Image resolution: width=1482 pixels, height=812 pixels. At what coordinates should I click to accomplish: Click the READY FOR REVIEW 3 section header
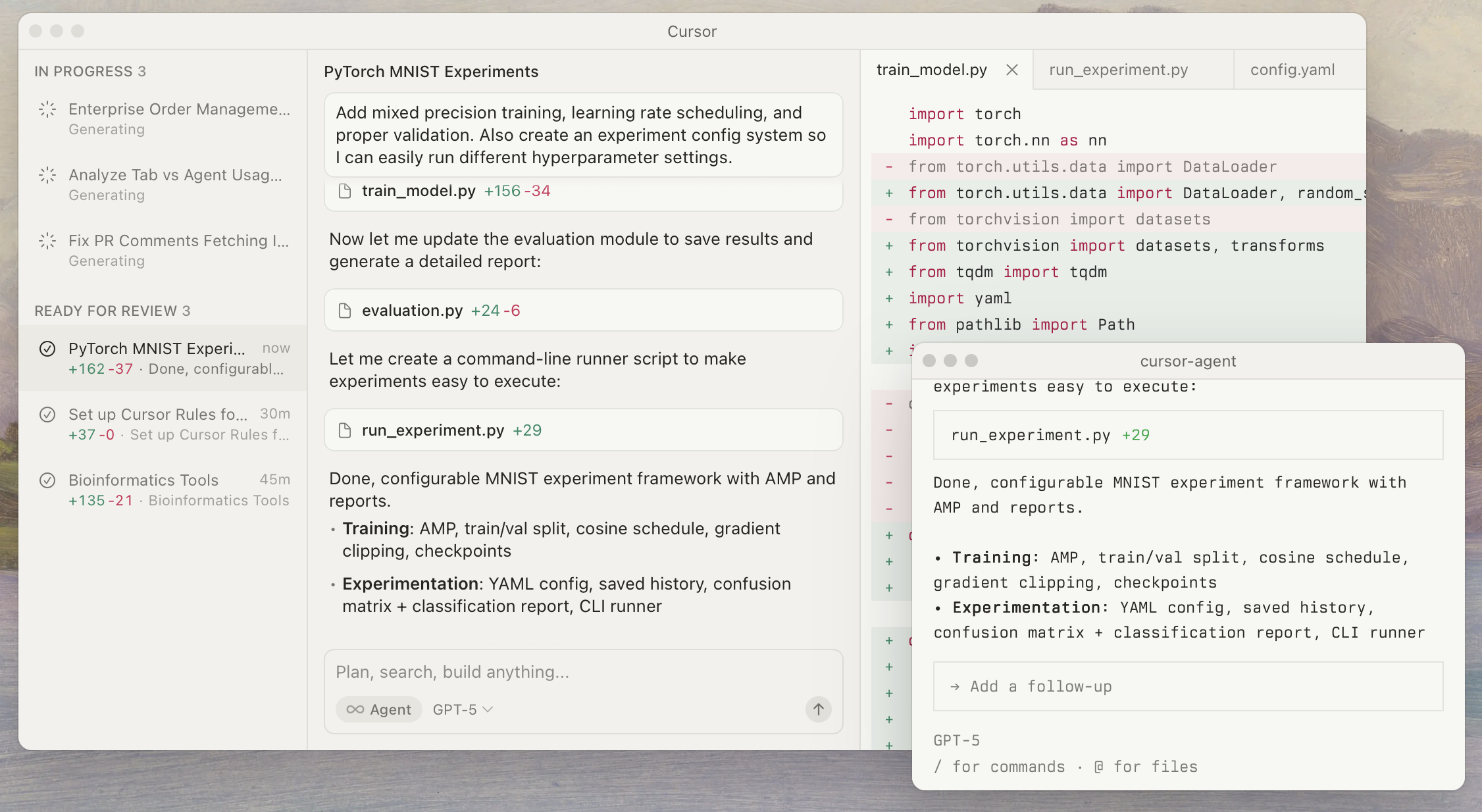(x=113, y=311)
